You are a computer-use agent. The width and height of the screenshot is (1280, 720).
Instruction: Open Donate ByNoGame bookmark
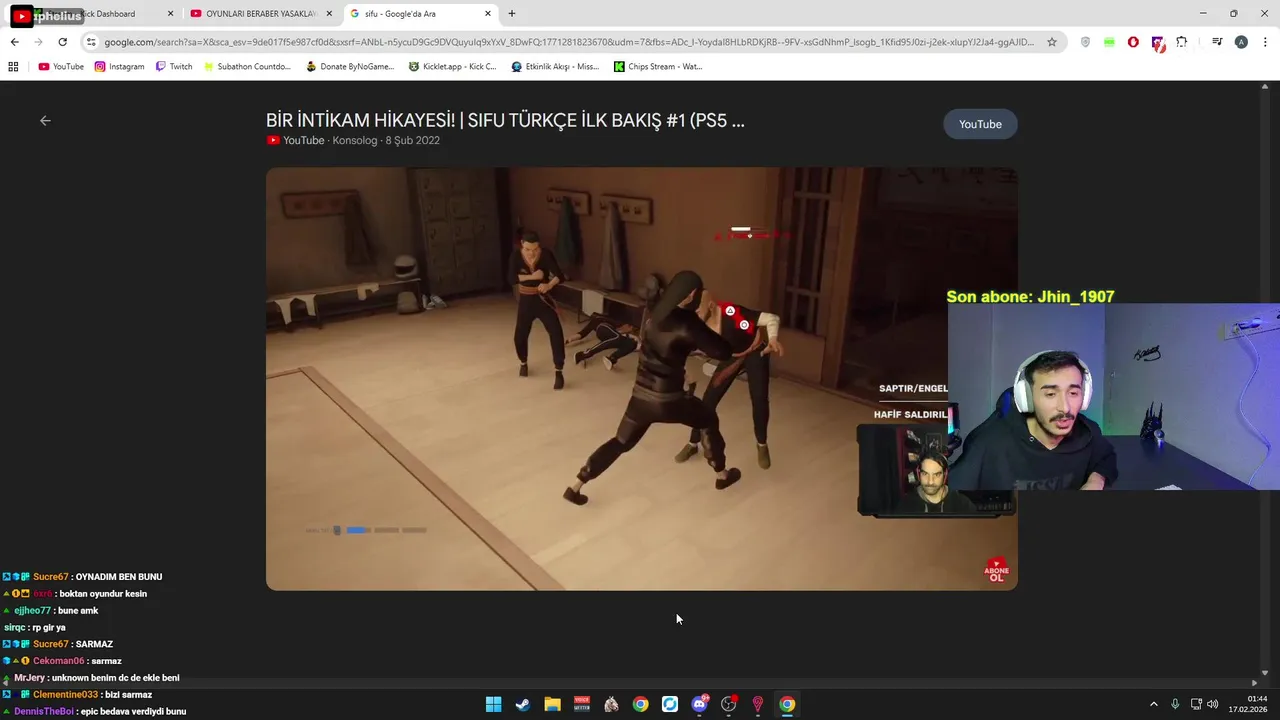[350, 67]
